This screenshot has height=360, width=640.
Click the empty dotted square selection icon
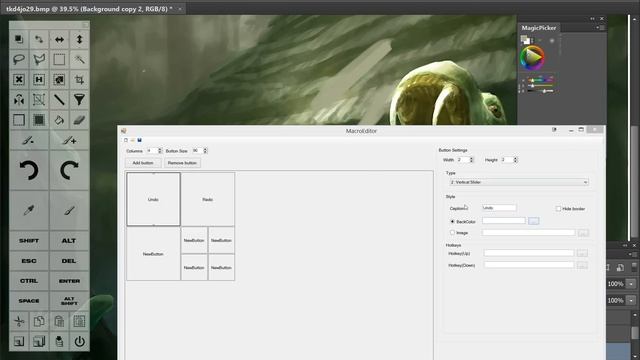click(19, 120)
